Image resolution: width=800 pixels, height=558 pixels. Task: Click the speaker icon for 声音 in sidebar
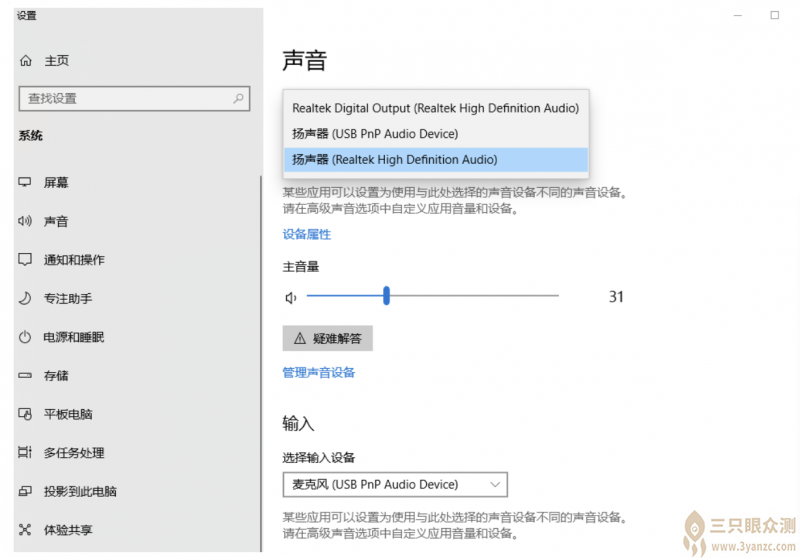25,221
